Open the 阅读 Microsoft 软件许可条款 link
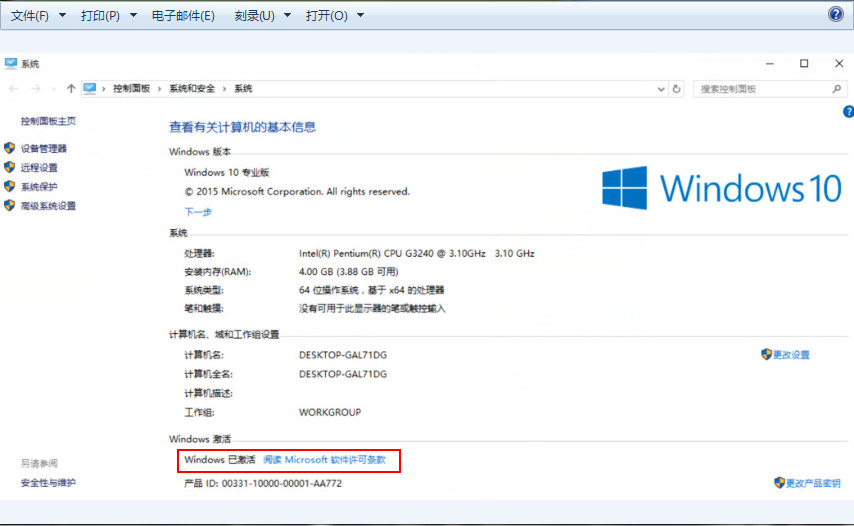 point(323,460)
